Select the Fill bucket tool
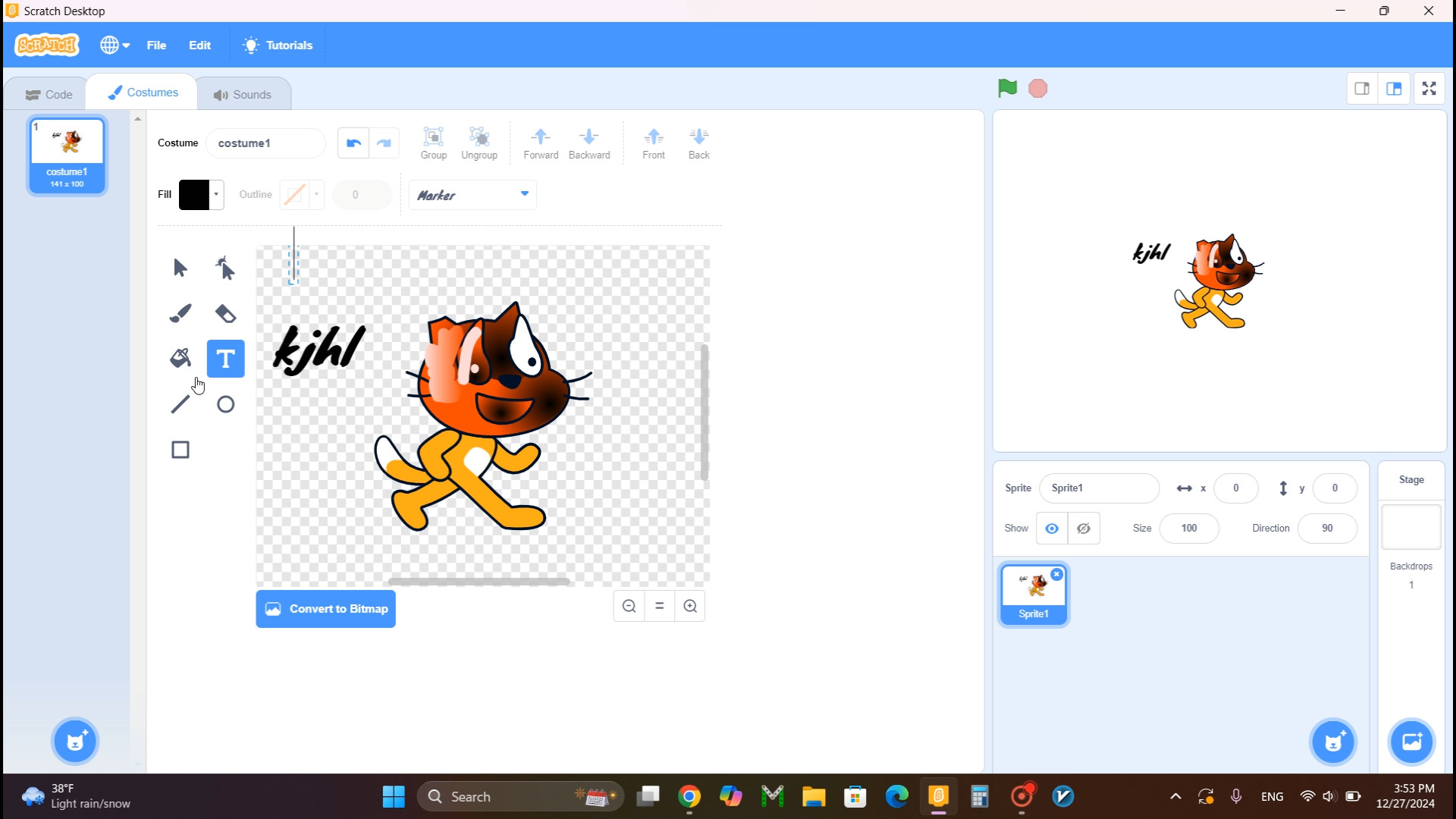 tap(180, 359)
